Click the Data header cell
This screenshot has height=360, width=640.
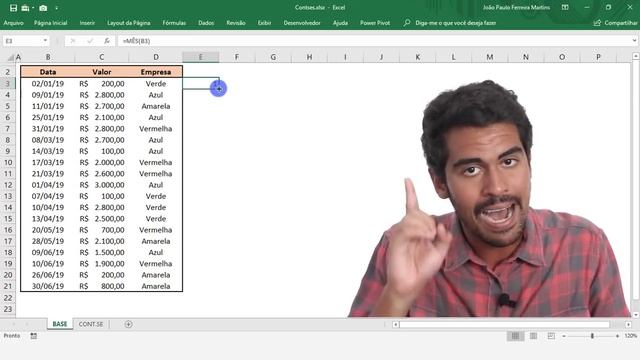(48, 72)
